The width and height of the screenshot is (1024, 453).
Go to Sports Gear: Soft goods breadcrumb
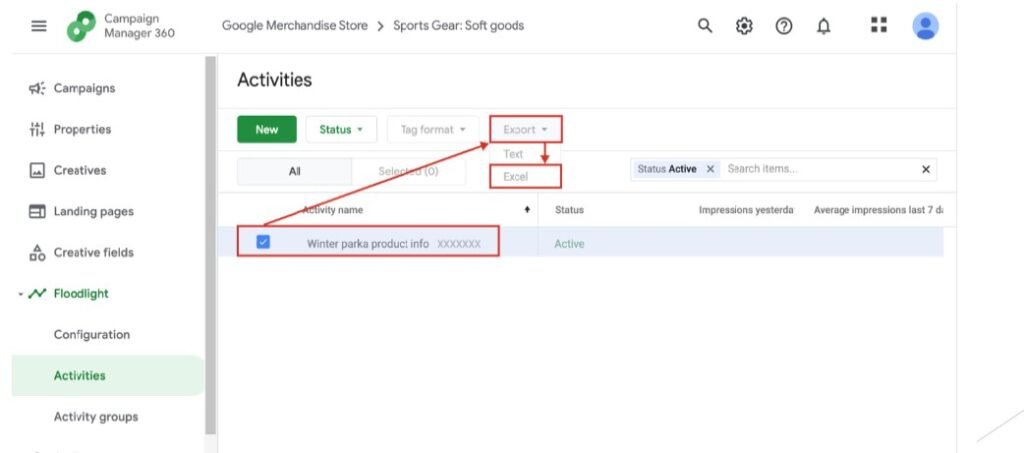(x=458, y=26)
